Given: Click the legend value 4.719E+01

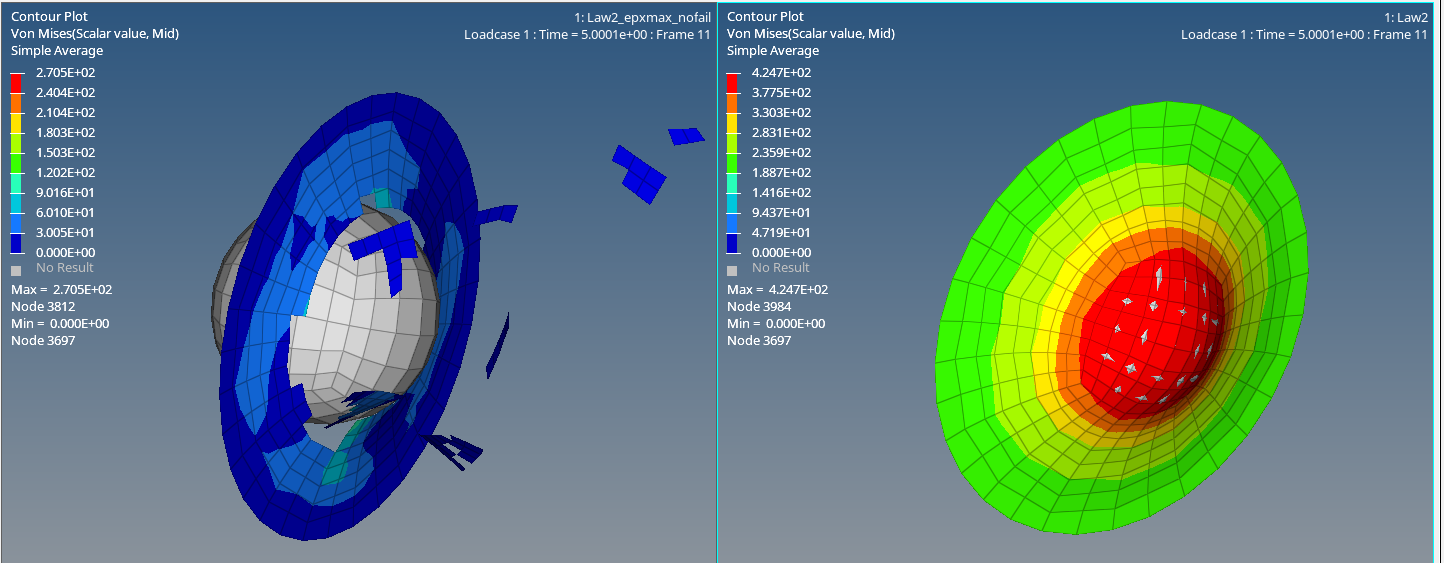Looking at the screenshot, I should (x=781, y=232).
